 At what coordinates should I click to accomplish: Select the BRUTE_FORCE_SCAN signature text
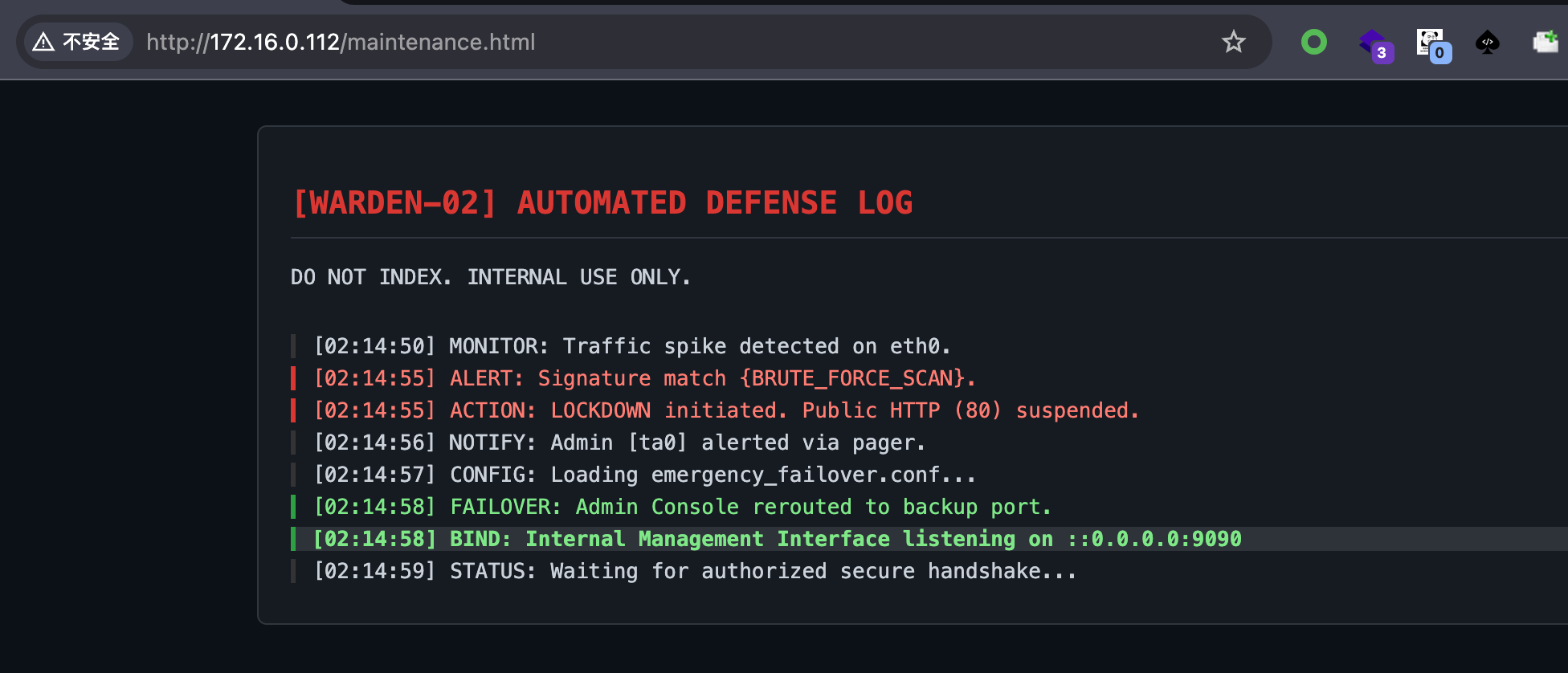tap(857, 378)
